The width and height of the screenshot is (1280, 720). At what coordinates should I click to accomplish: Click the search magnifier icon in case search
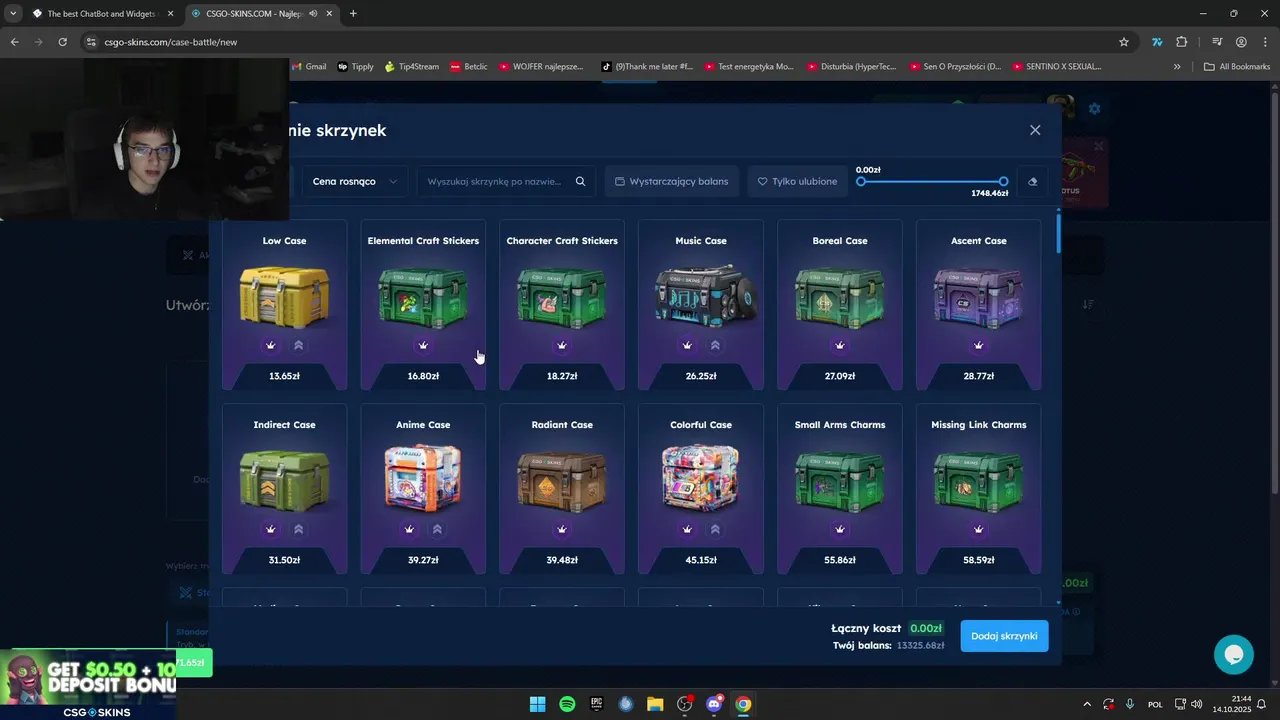tap(580, 181)
